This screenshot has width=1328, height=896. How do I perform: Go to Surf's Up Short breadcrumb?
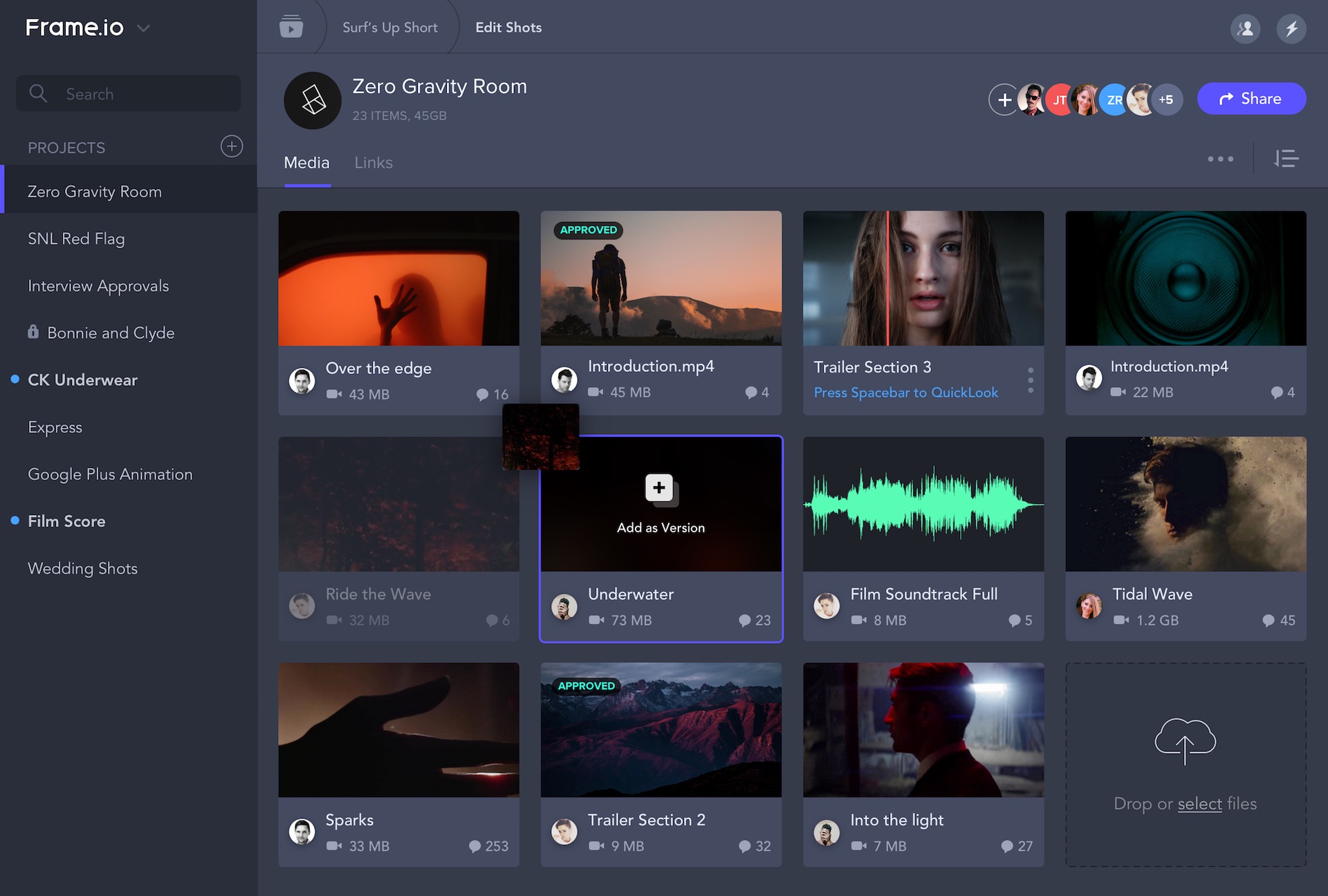click(x=389, y=28)
